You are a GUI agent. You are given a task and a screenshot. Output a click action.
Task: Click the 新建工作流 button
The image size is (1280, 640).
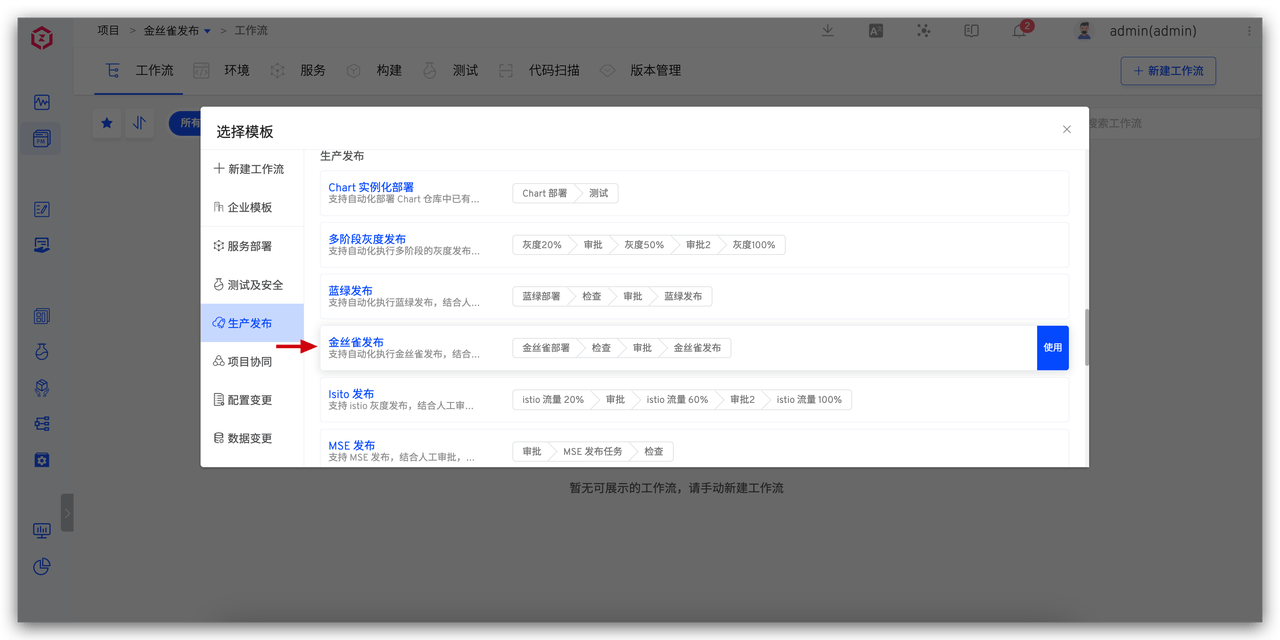(x=1168, y=70)
